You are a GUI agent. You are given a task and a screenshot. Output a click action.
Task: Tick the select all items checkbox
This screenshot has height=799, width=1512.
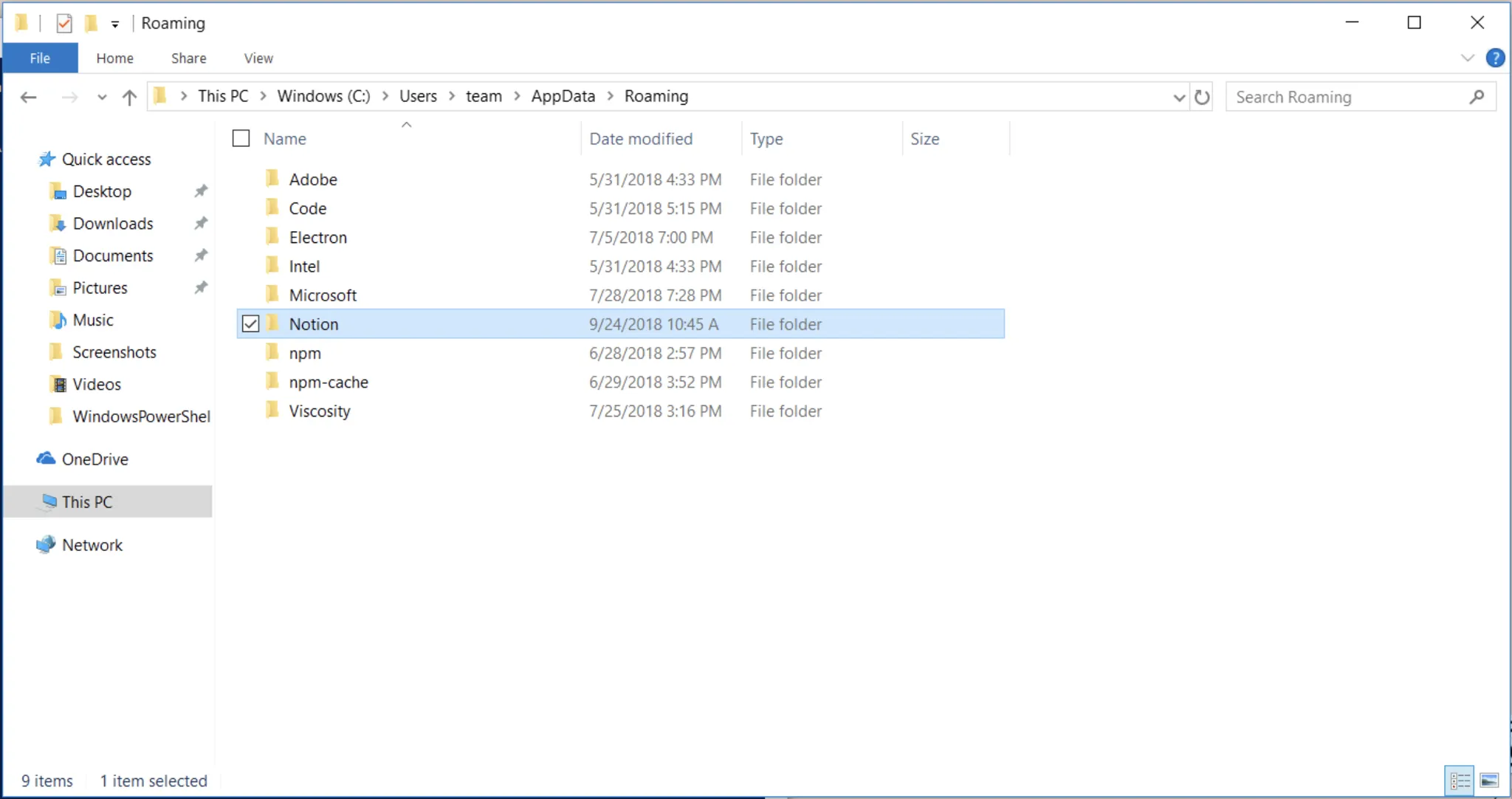241,138
